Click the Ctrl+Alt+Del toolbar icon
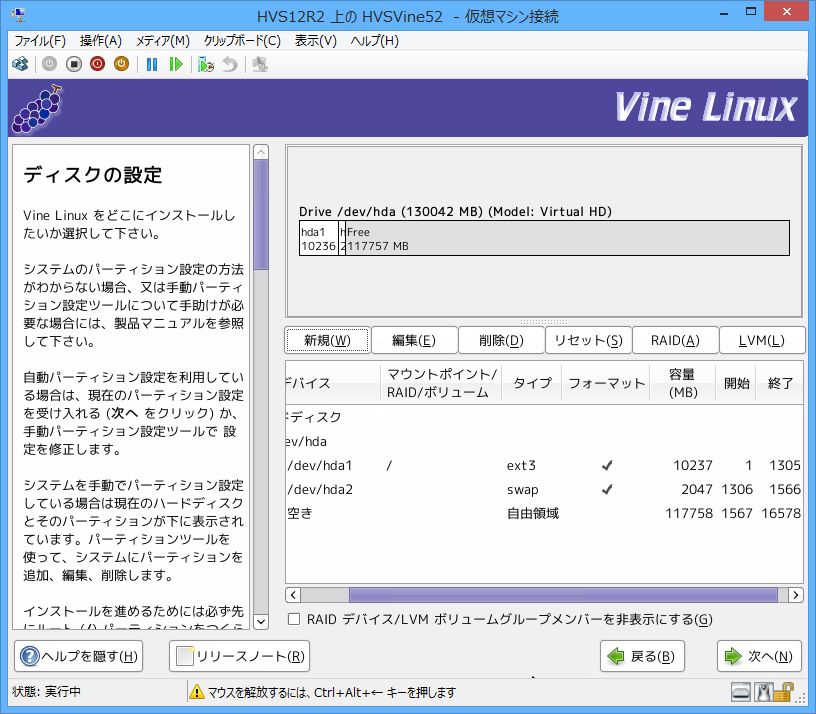 (x=20, y=64)
